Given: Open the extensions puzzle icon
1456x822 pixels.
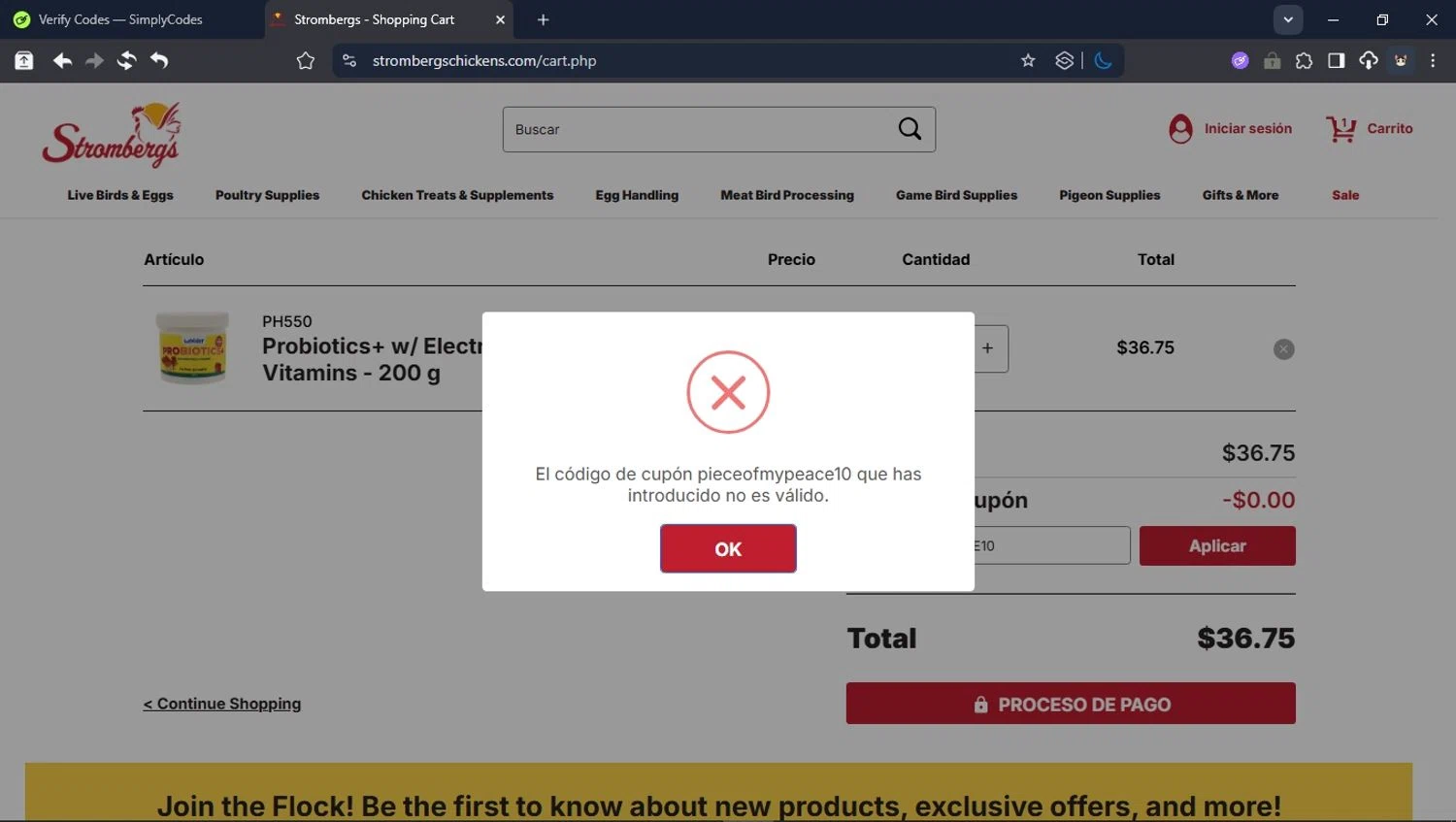Looking at the screenshot, I should pos(1304,60).
